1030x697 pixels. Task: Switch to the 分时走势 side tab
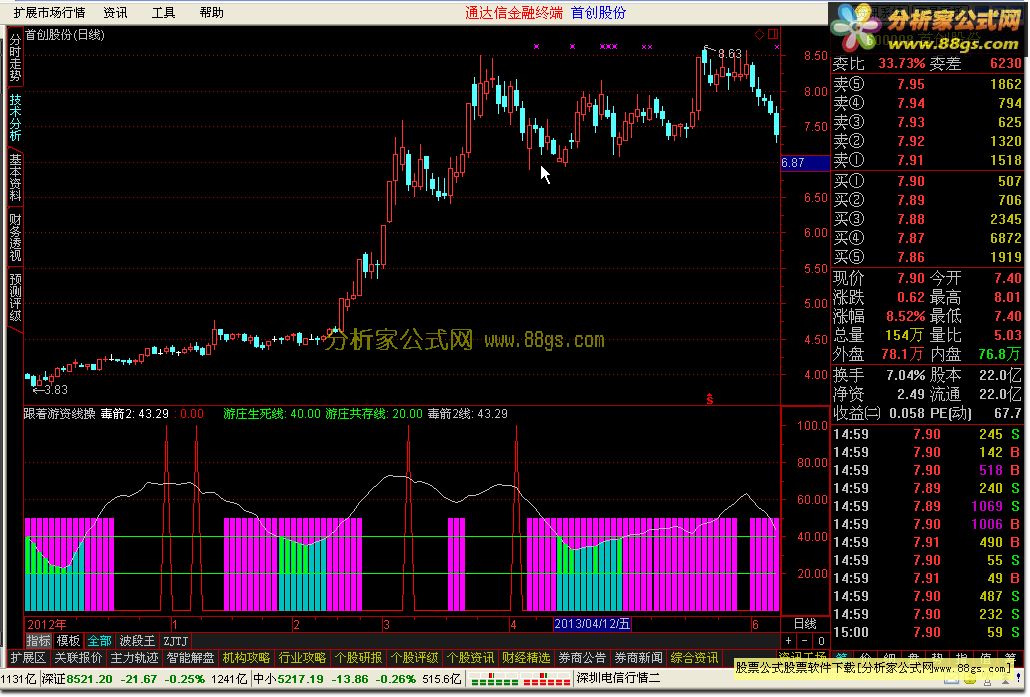pyautogui.click(x=14, y=58)
